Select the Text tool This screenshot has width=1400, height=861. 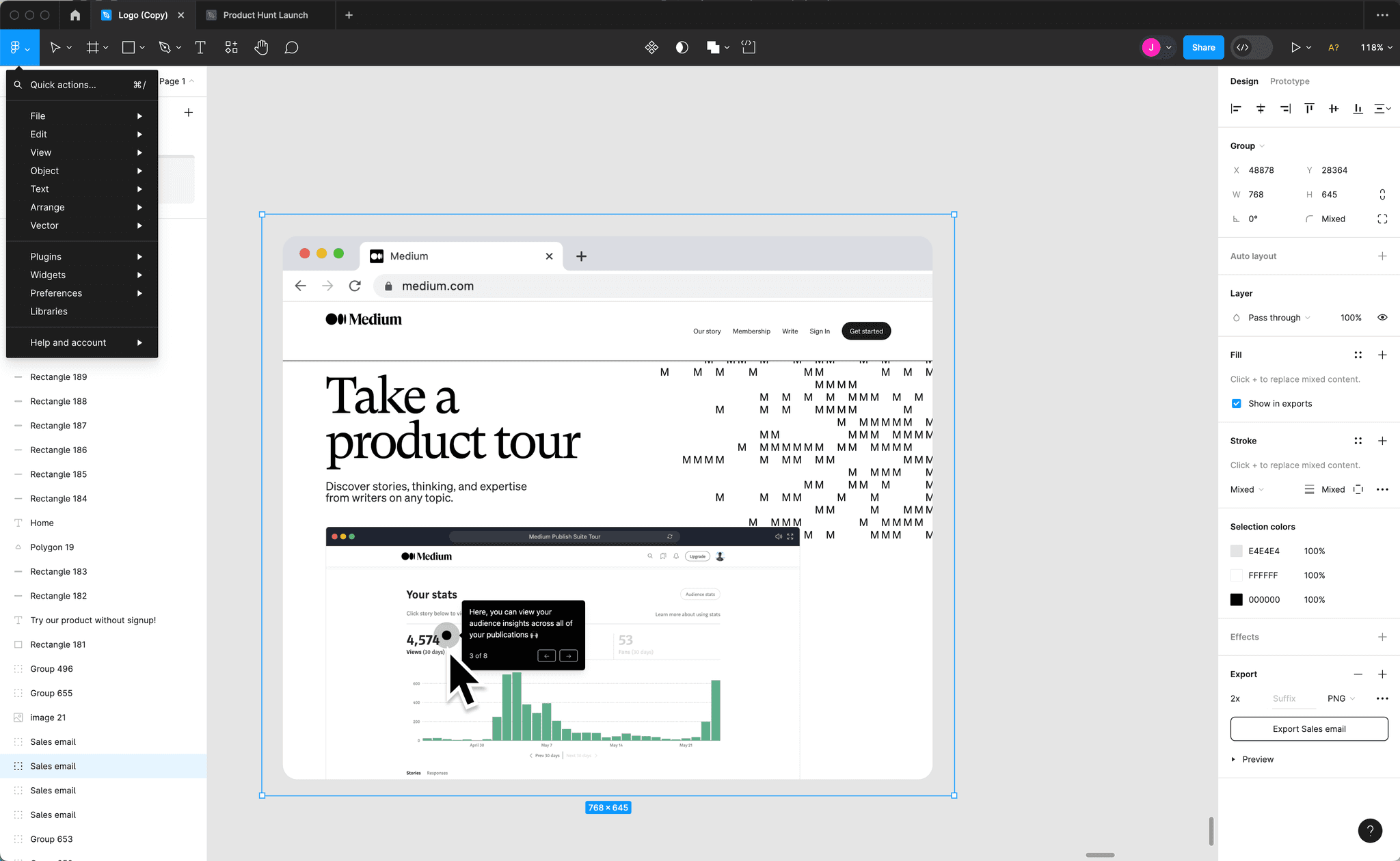pos(200,47)
